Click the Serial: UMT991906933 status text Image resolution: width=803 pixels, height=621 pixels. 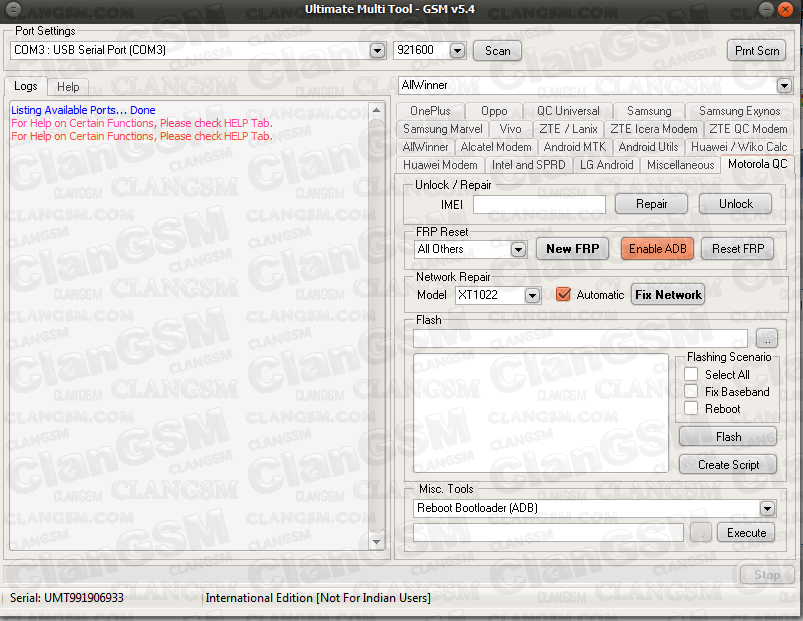(67, 598)
